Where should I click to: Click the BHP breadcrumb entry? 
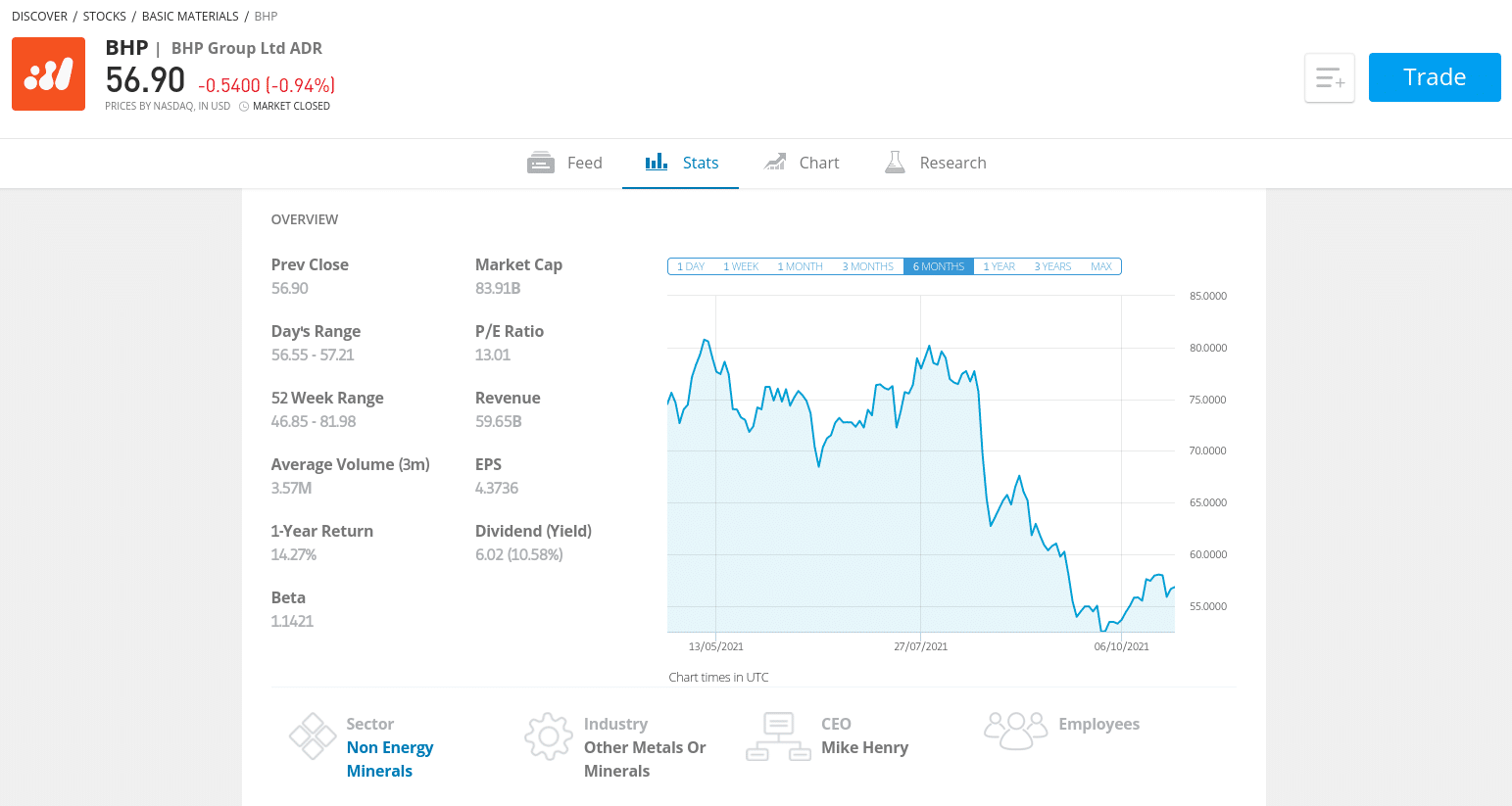267,17
